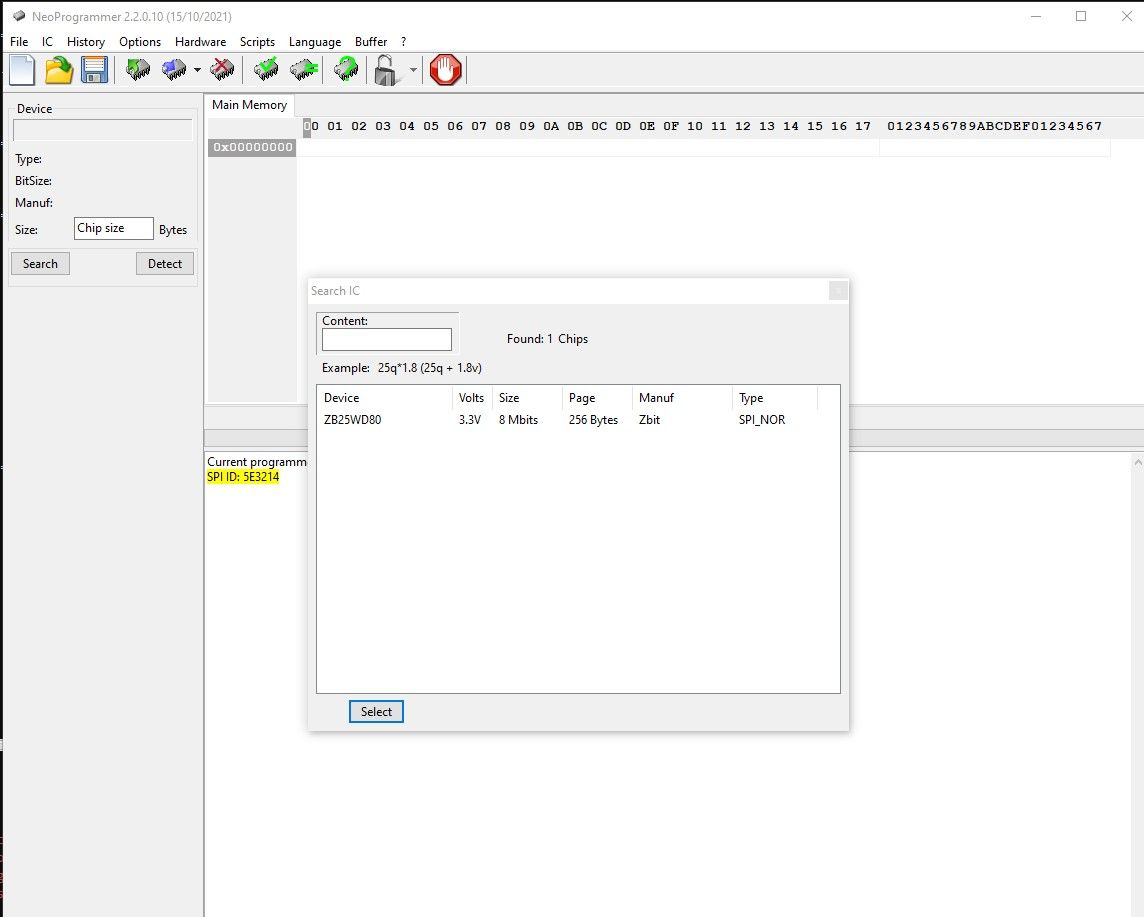Minimize the NeoProgrammer window
1144x917 pixels.
click(1036, 16)
